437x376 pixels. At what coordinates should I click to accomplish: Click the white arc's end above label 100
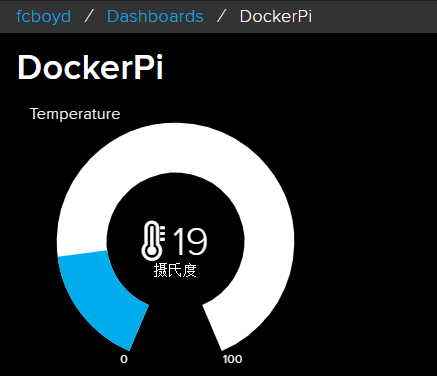coord(212,328)
